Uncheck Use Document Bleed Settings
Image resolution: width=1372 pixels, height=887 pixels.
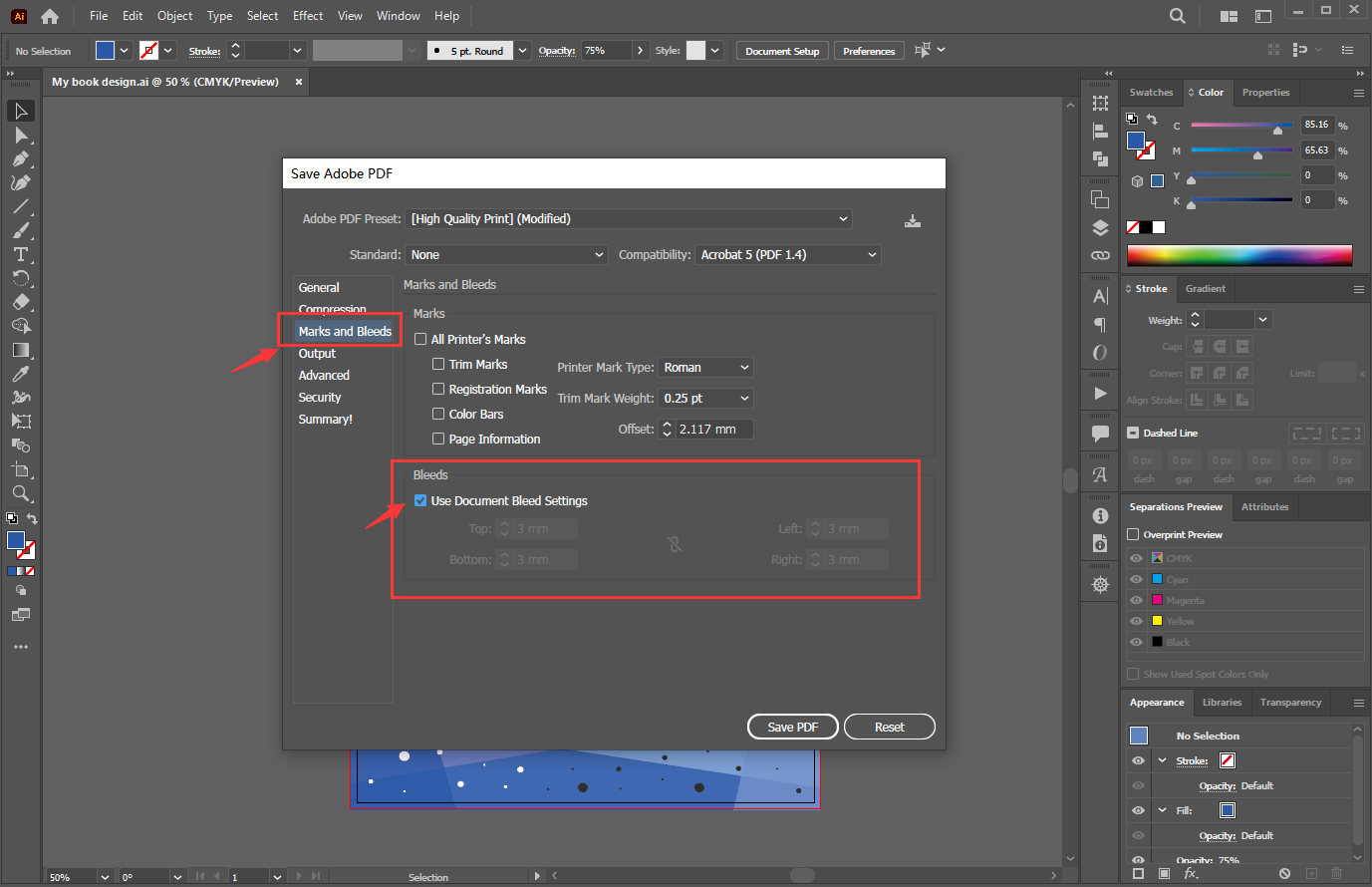coord(420,500)
